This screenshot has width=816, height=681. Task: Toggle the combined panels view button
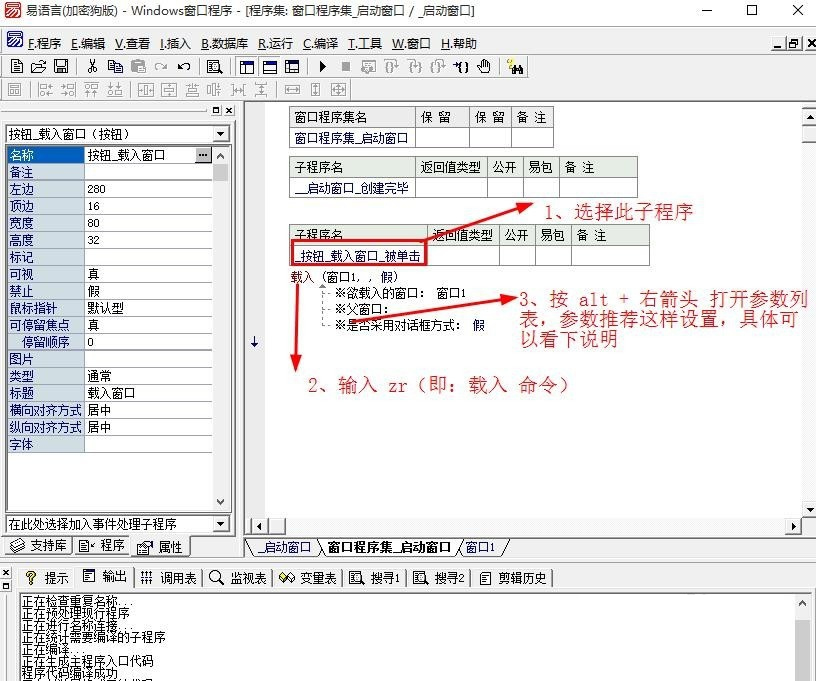(x=292, y=67)
